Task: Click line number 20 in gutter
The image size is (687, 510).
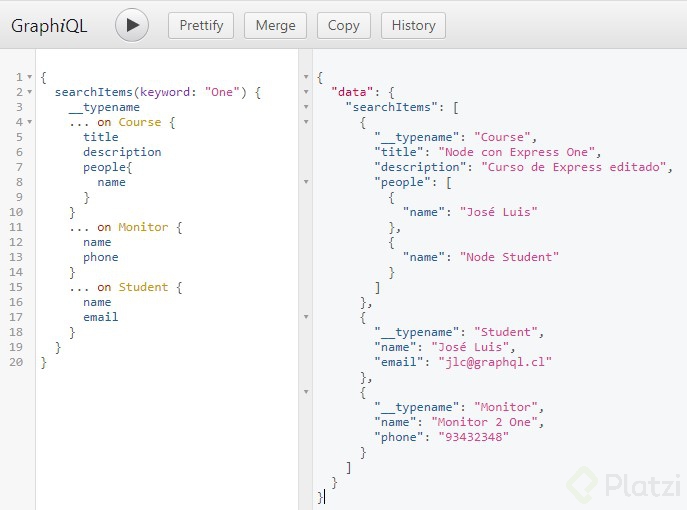Action: point(16,362)
